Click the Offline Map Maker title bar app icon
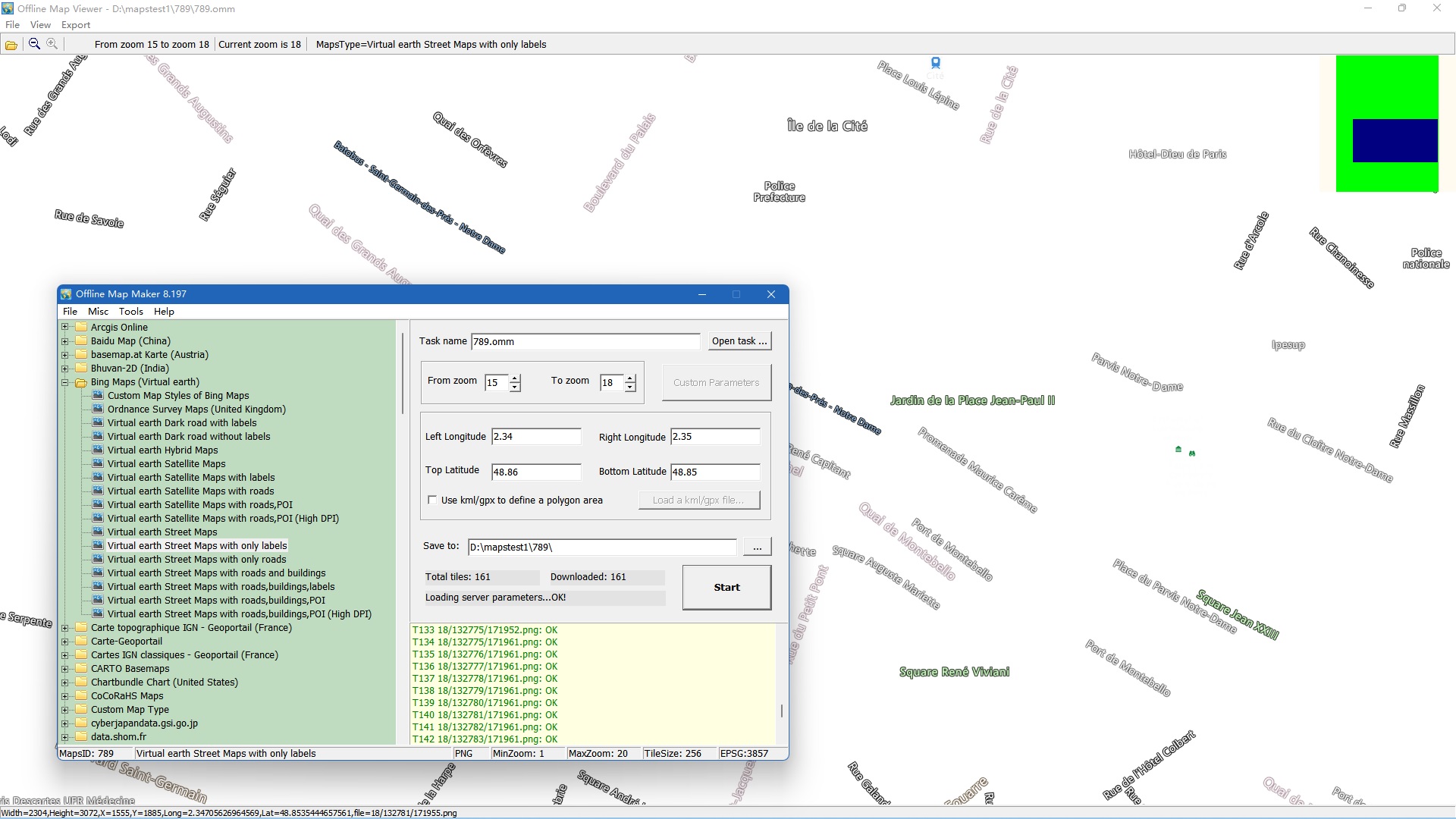 pyautogui.click(x=66, y=294)
